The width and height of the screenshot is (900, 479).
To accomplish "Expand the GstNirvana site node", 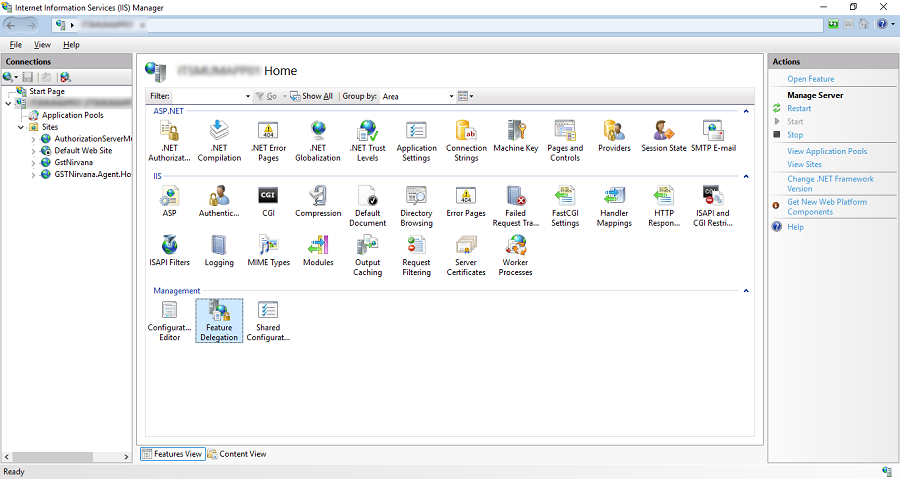I will coord(33,163).
